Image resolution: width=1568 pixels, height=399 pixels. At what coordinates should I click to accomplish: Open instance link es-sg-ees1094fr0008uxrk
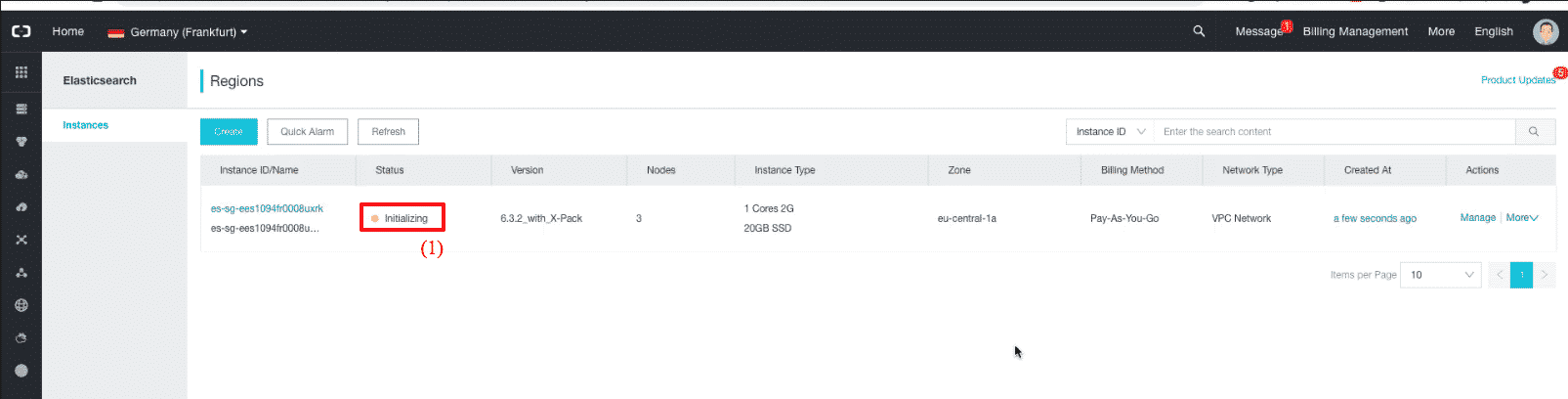click(267, 208)
